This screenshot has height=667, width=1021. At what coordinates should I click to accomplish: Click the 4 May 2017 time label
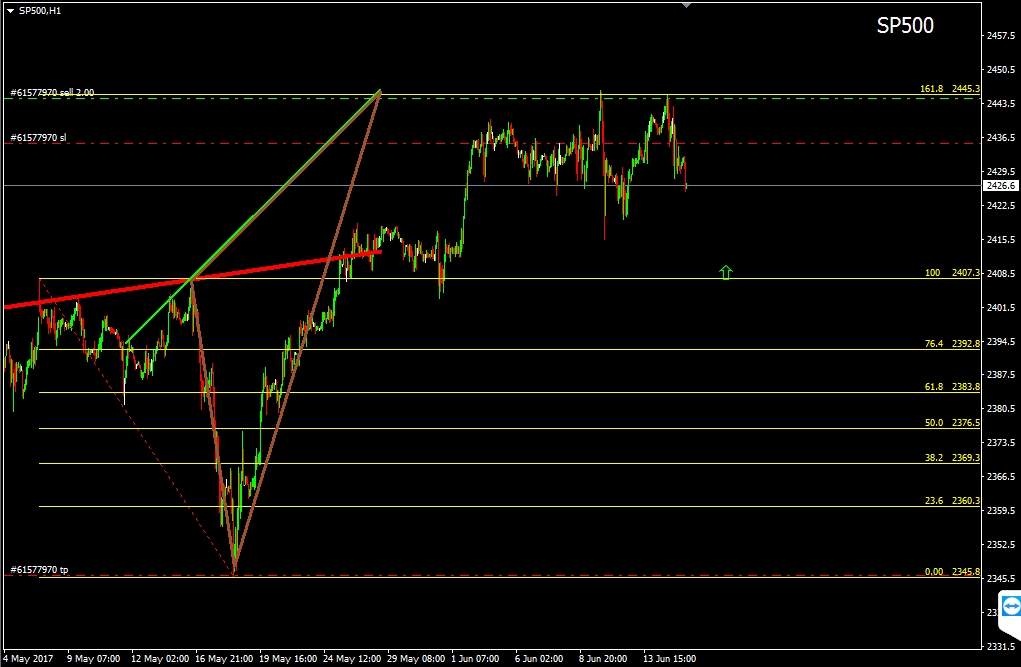click(29, 659)
